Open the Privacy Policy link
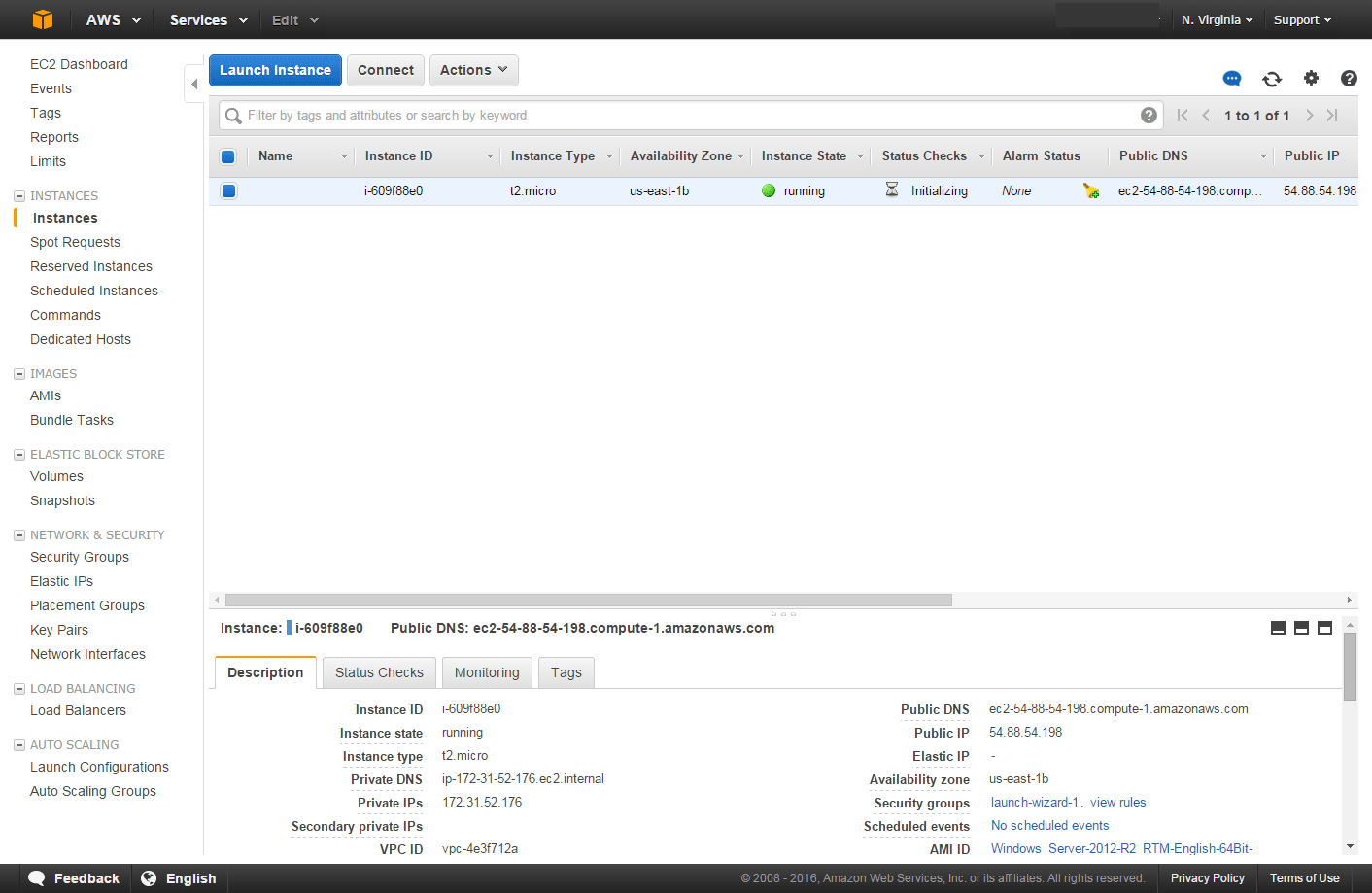Image resolution: width=1372 pixels, height=893 pixels. (1208, 878)
